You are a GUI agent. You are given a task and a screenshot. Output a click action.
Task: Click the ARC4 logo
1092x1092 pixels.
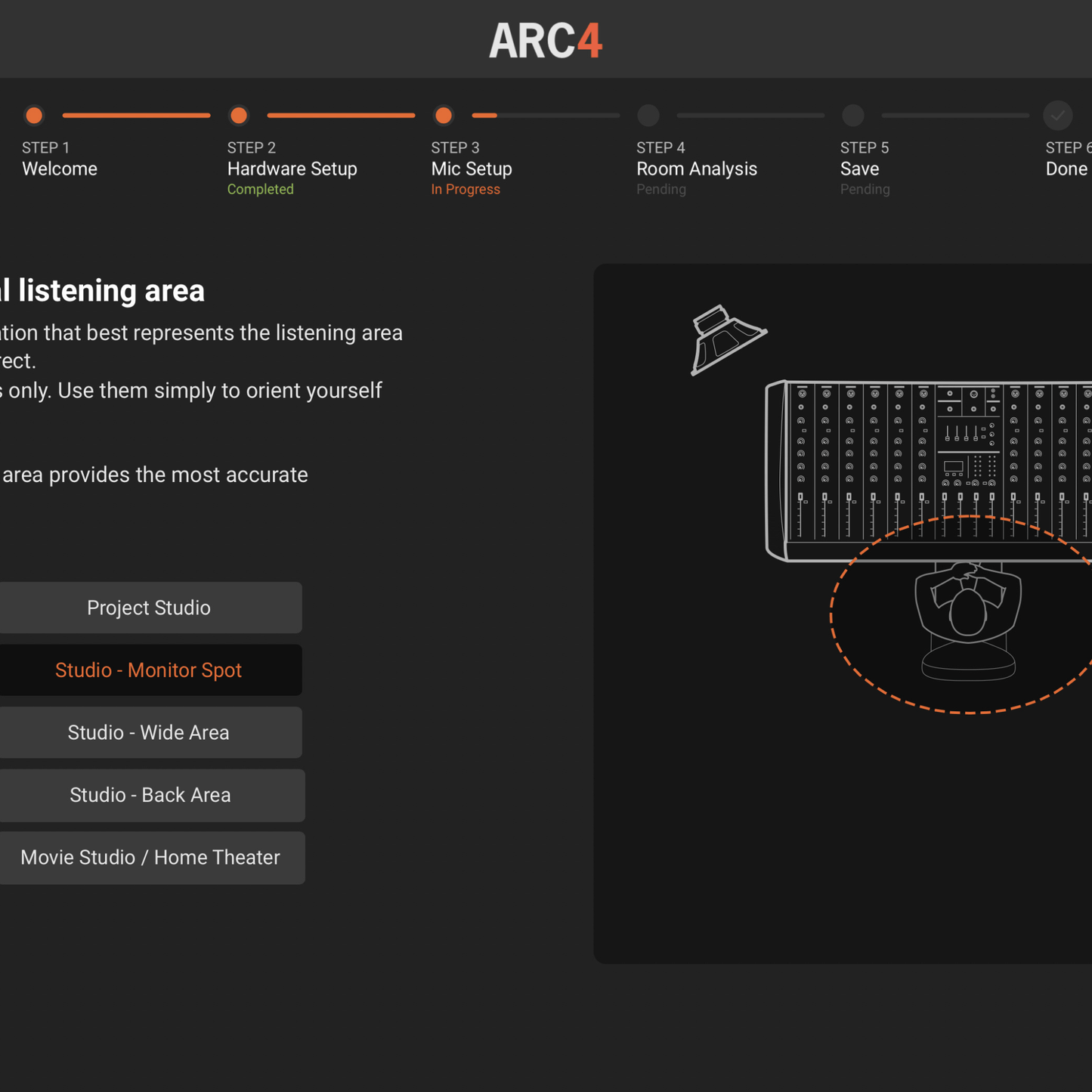[x=546, y=41]
